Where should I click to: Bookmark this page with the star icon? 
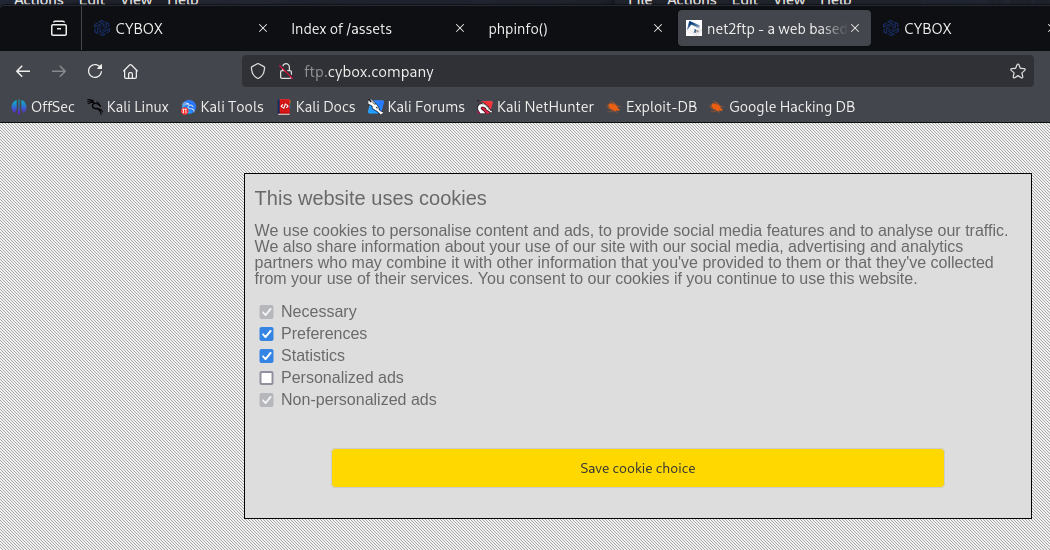coord(1017,71)
